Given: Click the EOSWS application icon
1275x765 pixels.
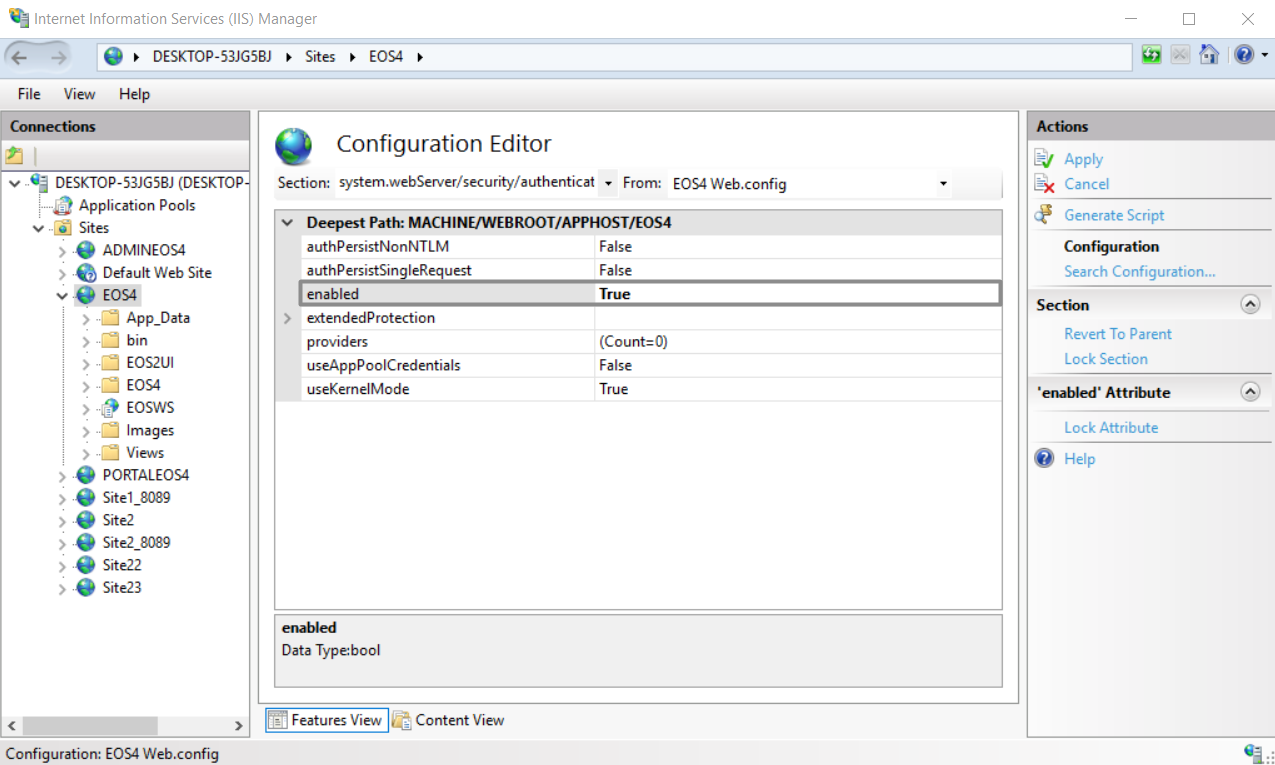Looking at the screenshot, I should pos(110,408).
